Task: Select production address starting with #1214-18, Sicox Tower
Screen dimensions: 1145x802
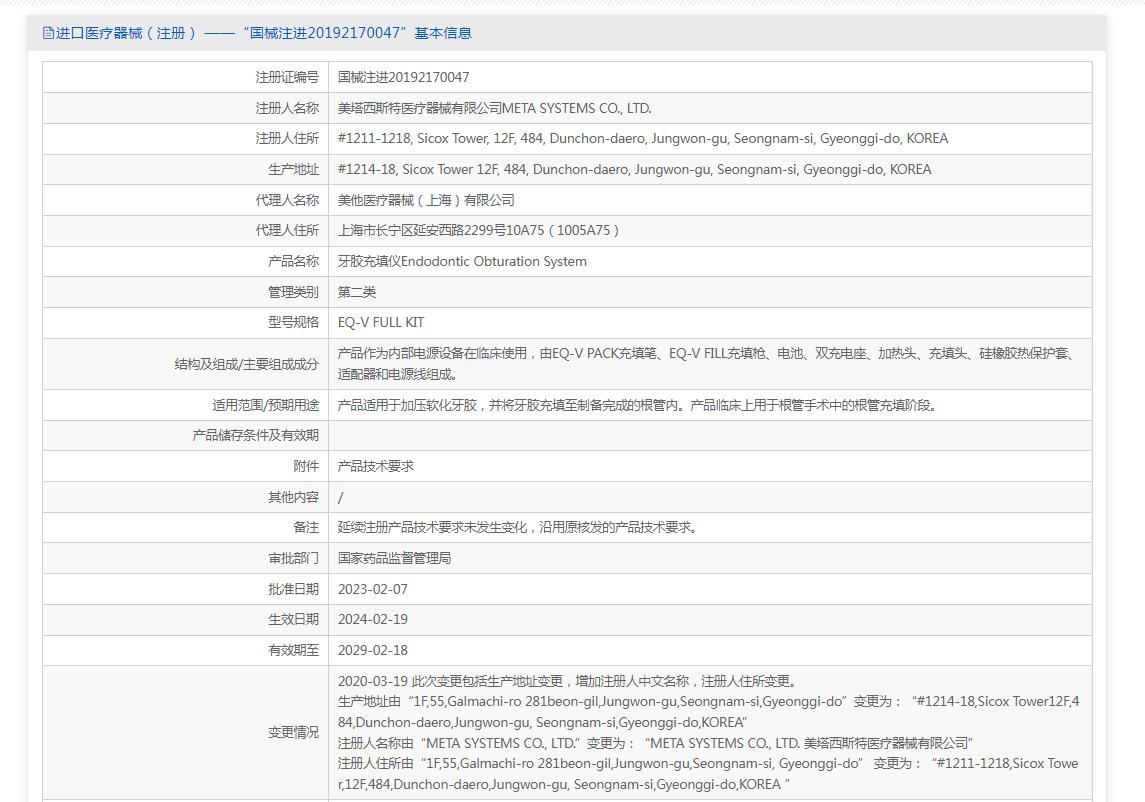Action: [x=635, y=169]
